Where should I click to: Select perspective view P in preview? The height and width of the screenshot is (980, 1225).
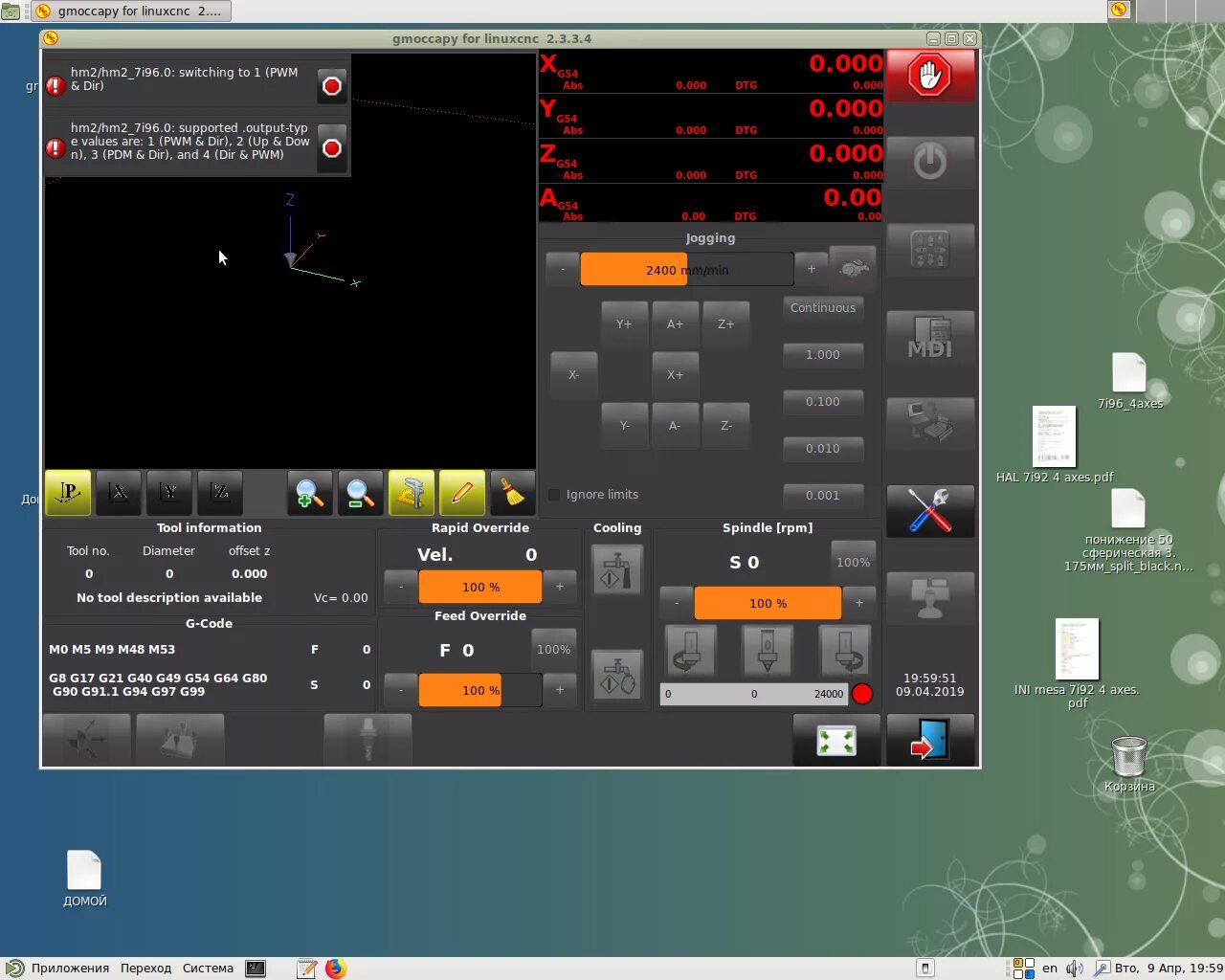click(x=68, y=493)
